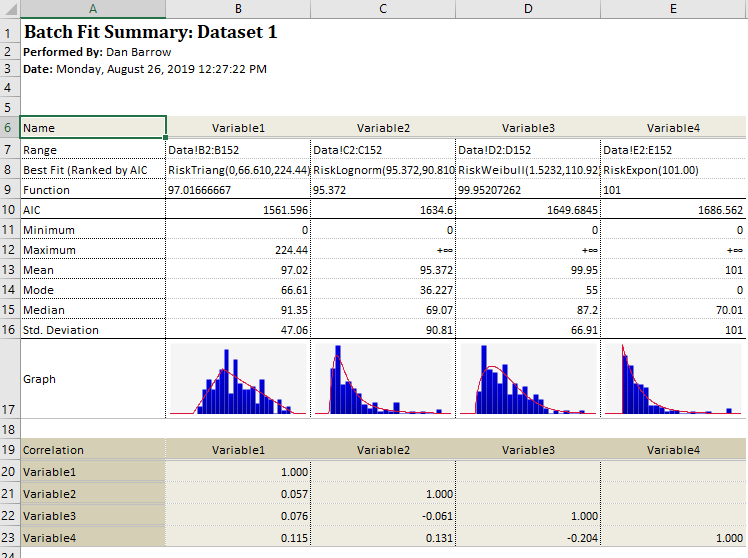Click the Performed By Dan Barrow cell
This screenshot has width=748, height=558.
97,52
